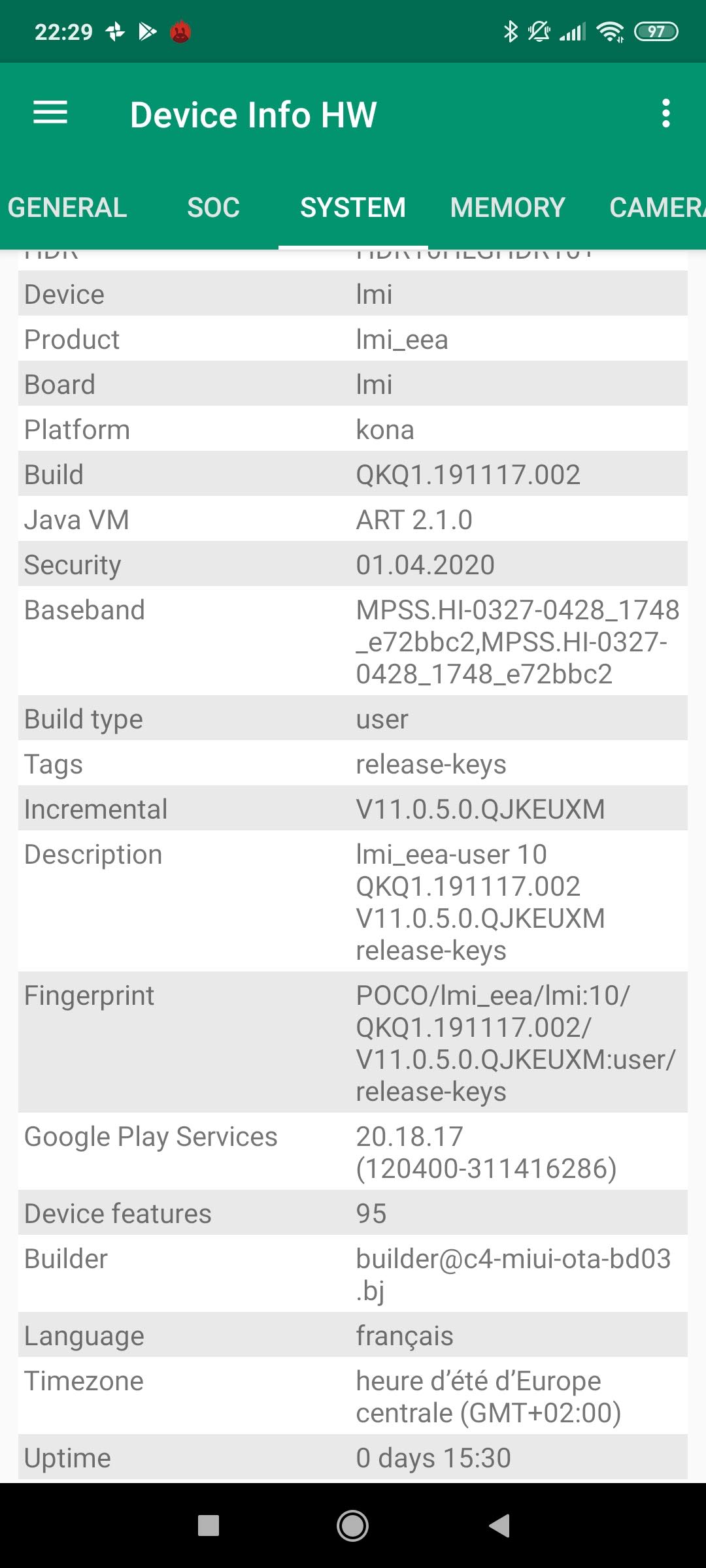Image resolution: width=706 pixels, height=1568 pixels.
Task: Tap the Wi-Fi status icon
Action: 610,31
